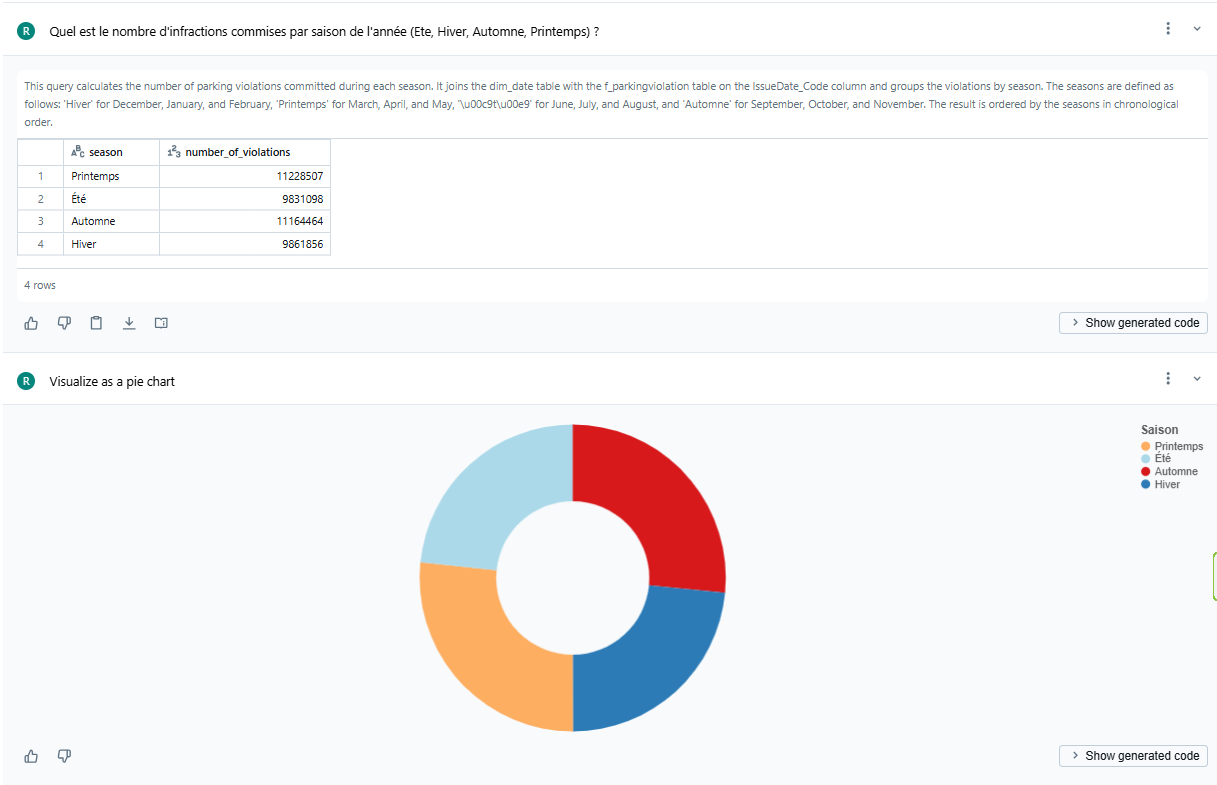
Task: Click thumbs up under the season table
Action: tap(31, 323)
